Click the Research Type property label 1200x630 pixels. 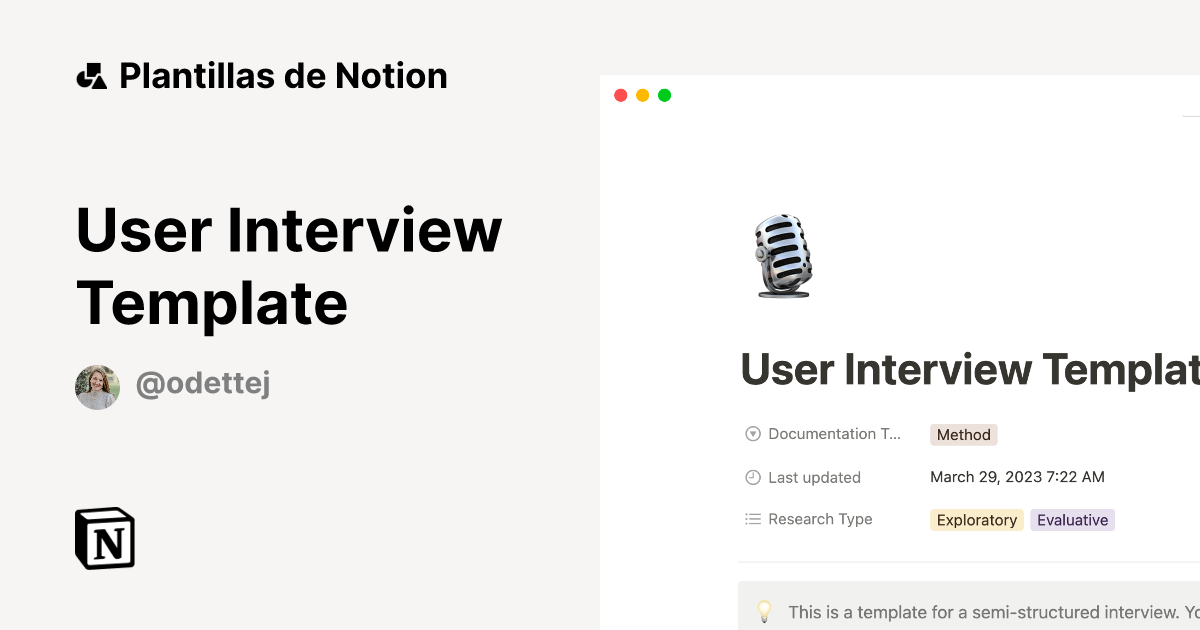click(820, 519)
